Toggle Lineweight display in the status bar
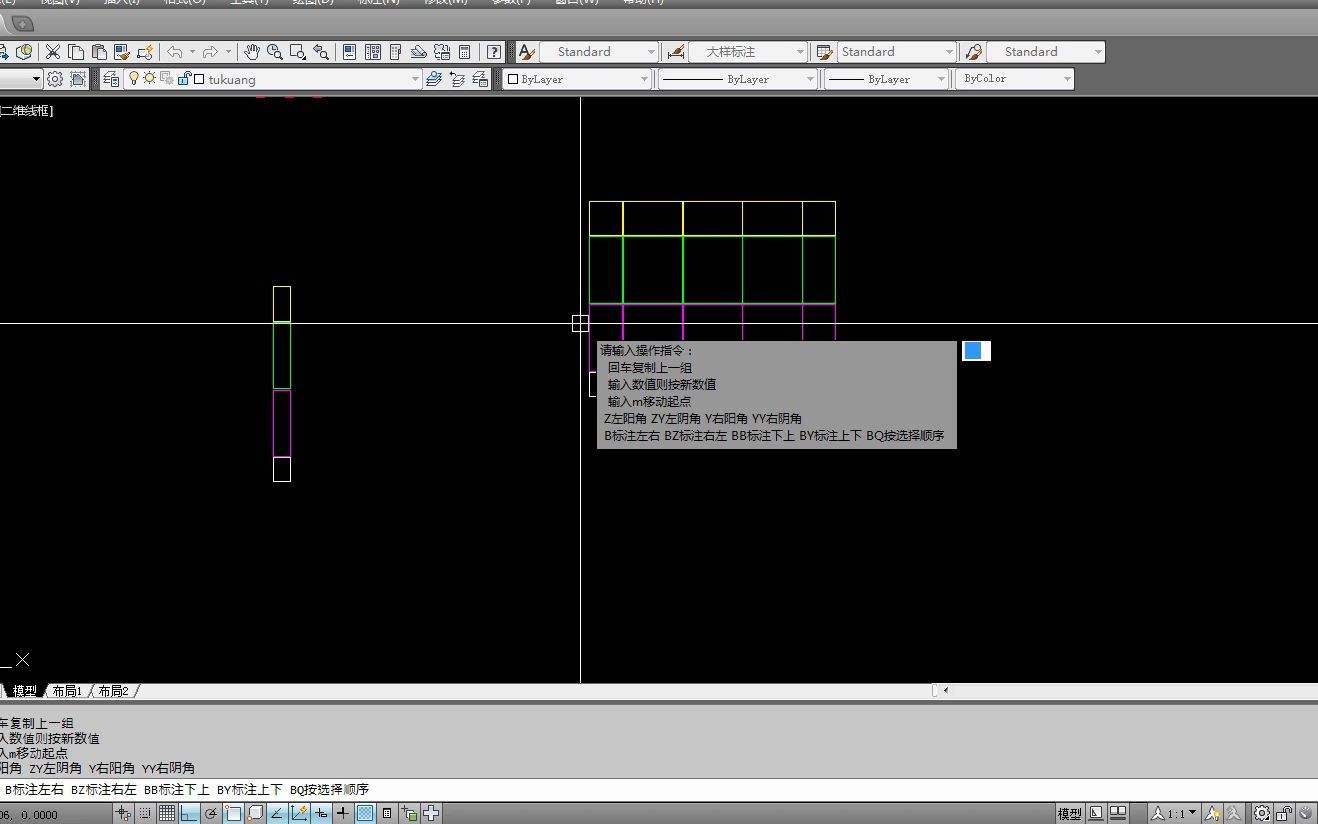Viewport: 1318px width, 824px height. click(342, 813)
